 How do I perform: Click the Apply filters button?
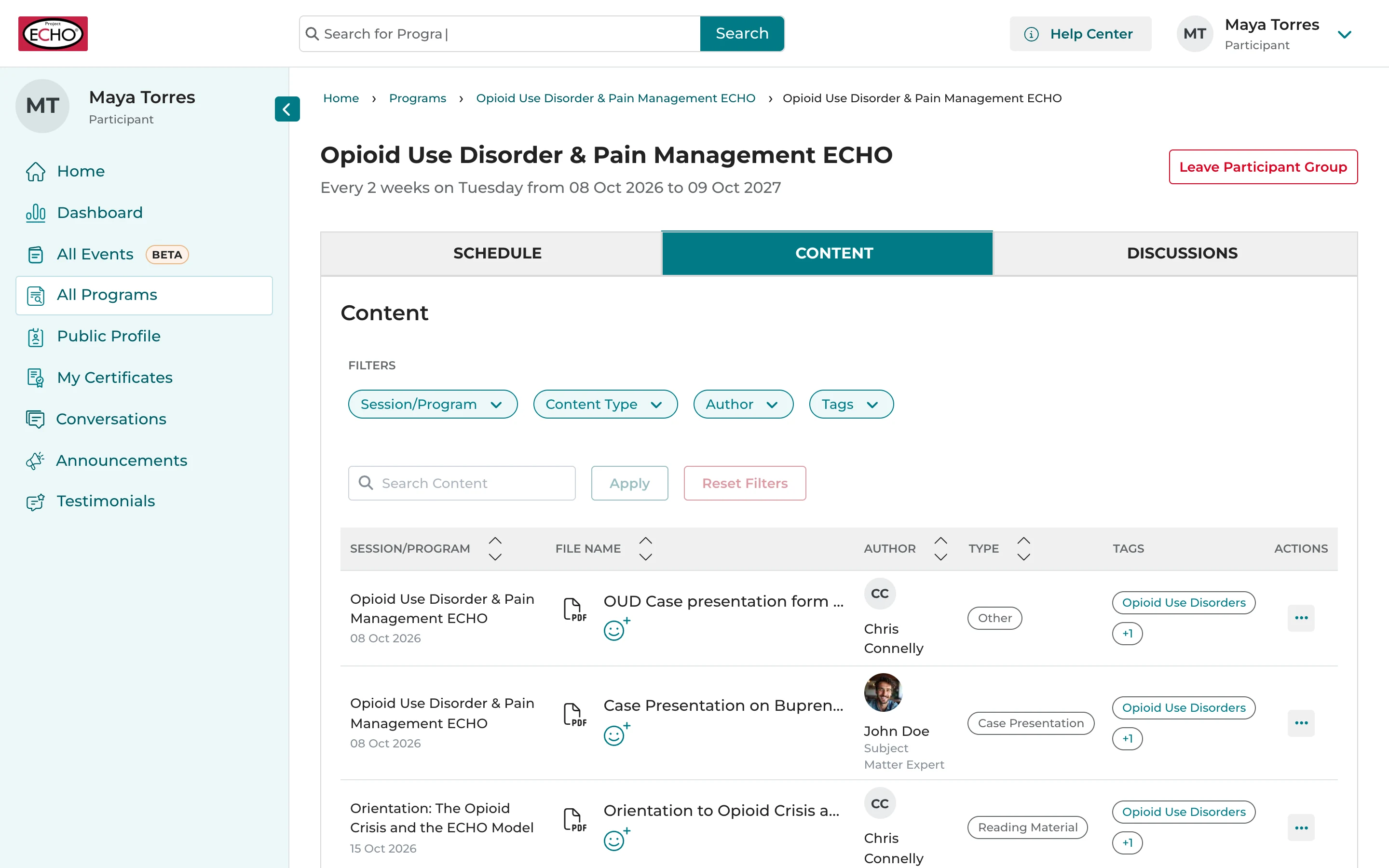629,483
